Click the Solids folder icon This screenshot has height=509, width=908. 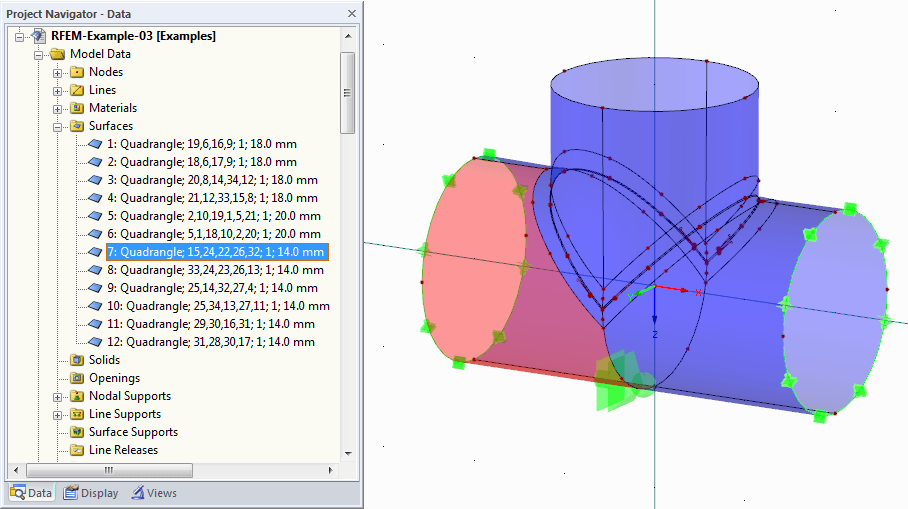pyautogui.click(x=76, y=360)
